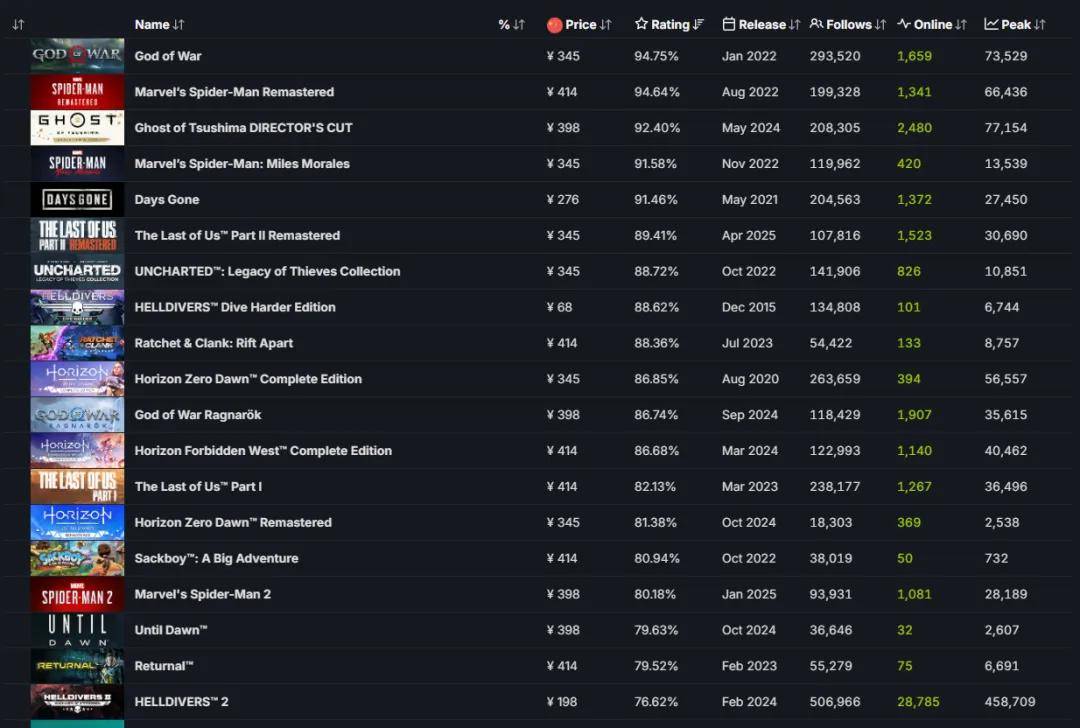Click the China flag Price currency icon
The height and width of the screenshot is (728, 1080).
click(555, 25)
